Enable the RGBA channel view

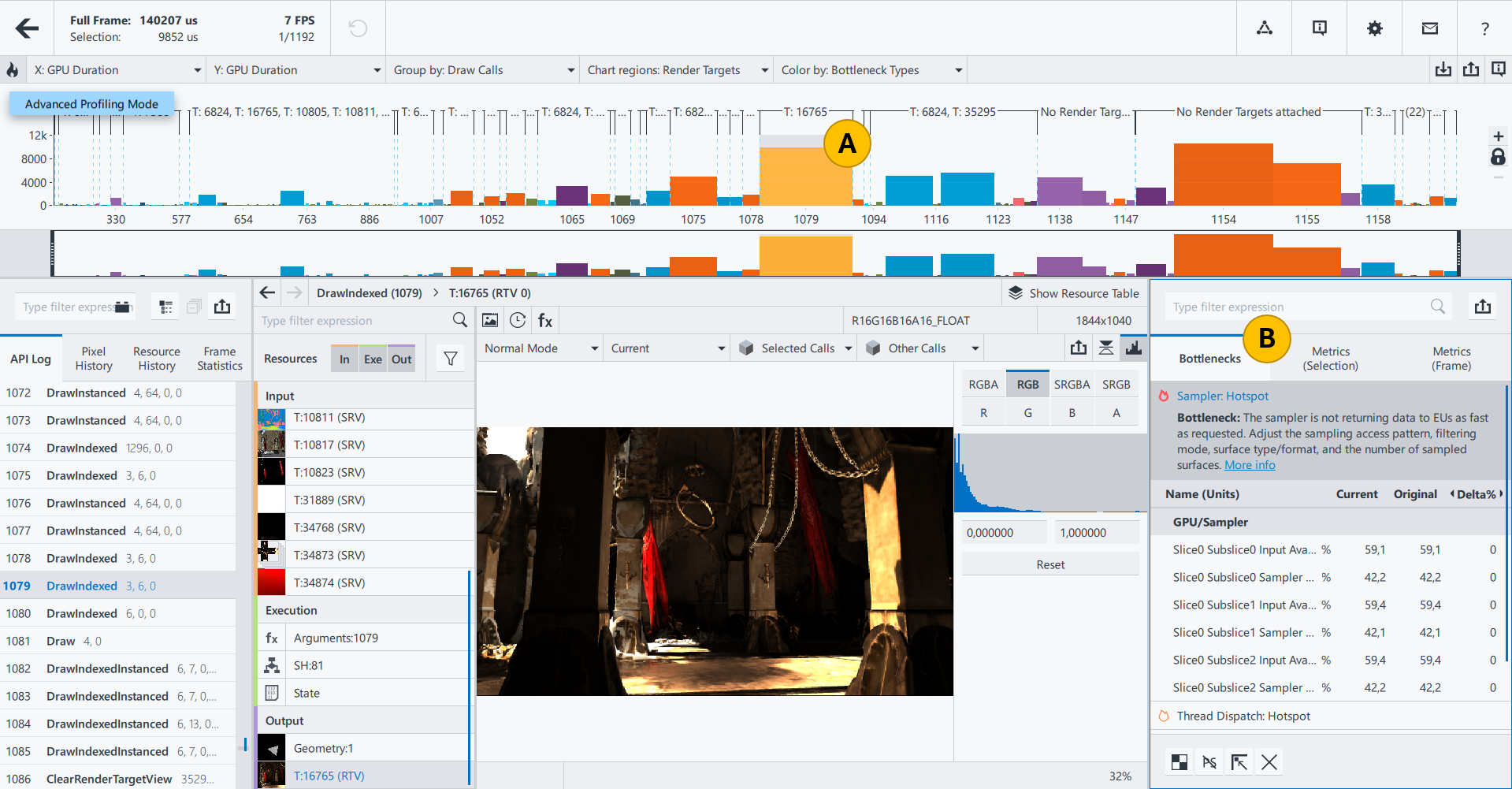point(983,385)
